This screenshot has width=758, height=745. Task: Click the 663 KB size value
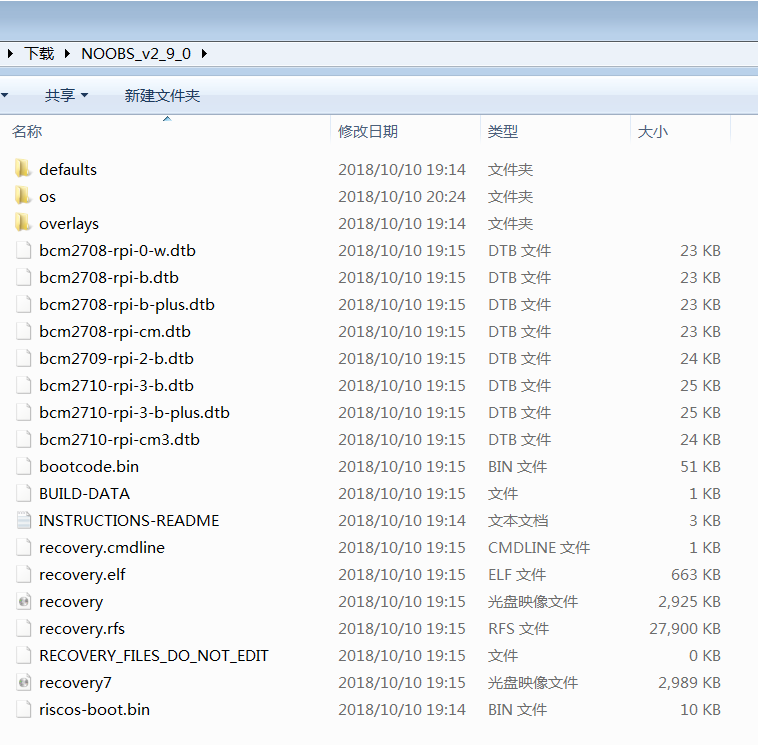(696, 575)
